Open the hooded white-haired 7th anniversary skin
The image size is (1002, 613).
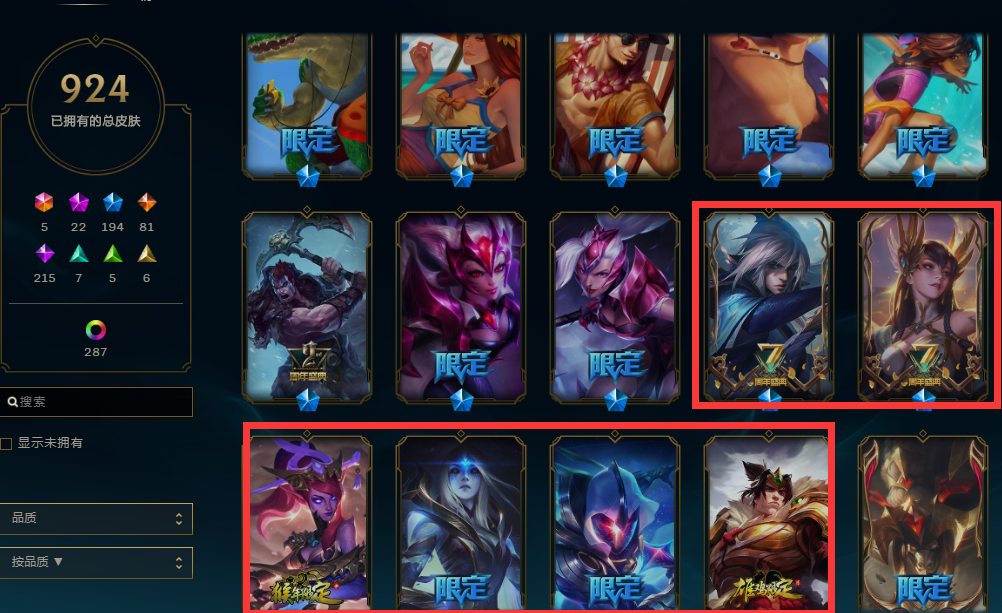(769, 307)
